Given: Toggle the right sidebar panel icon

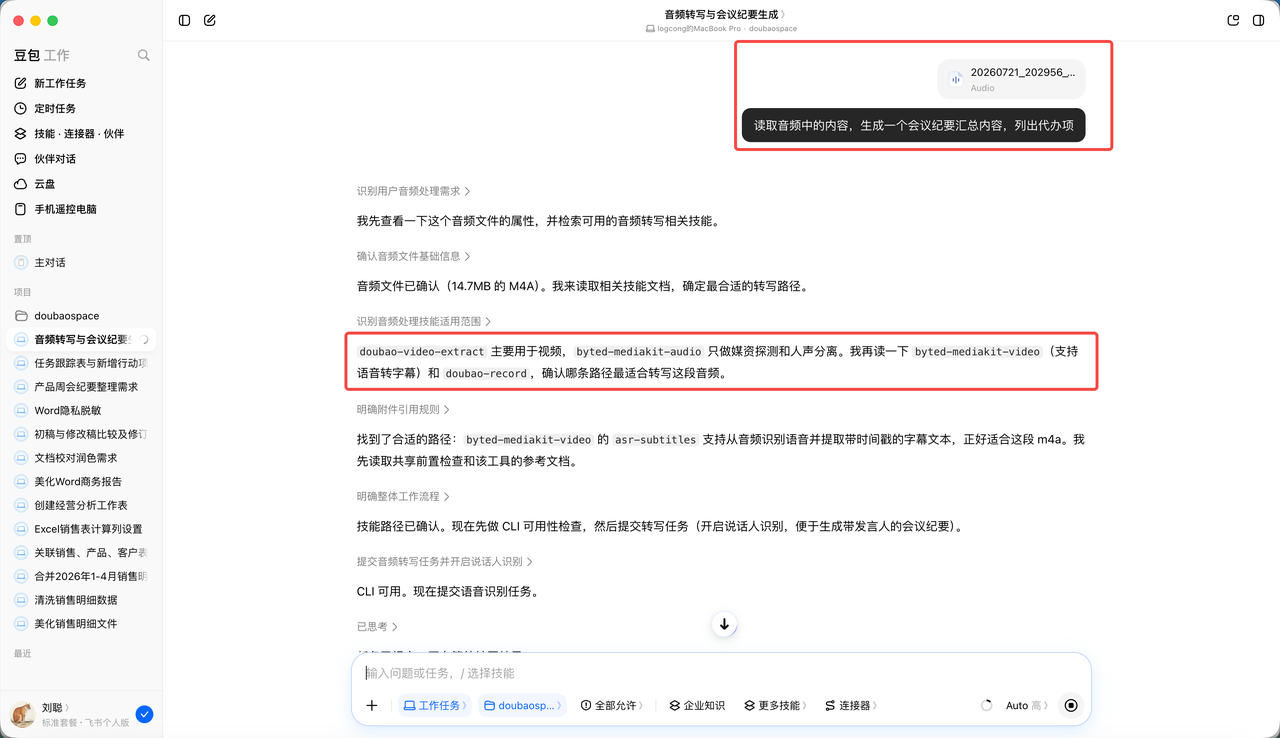Looking at the screenshot, I should (x=1258, y=20).
